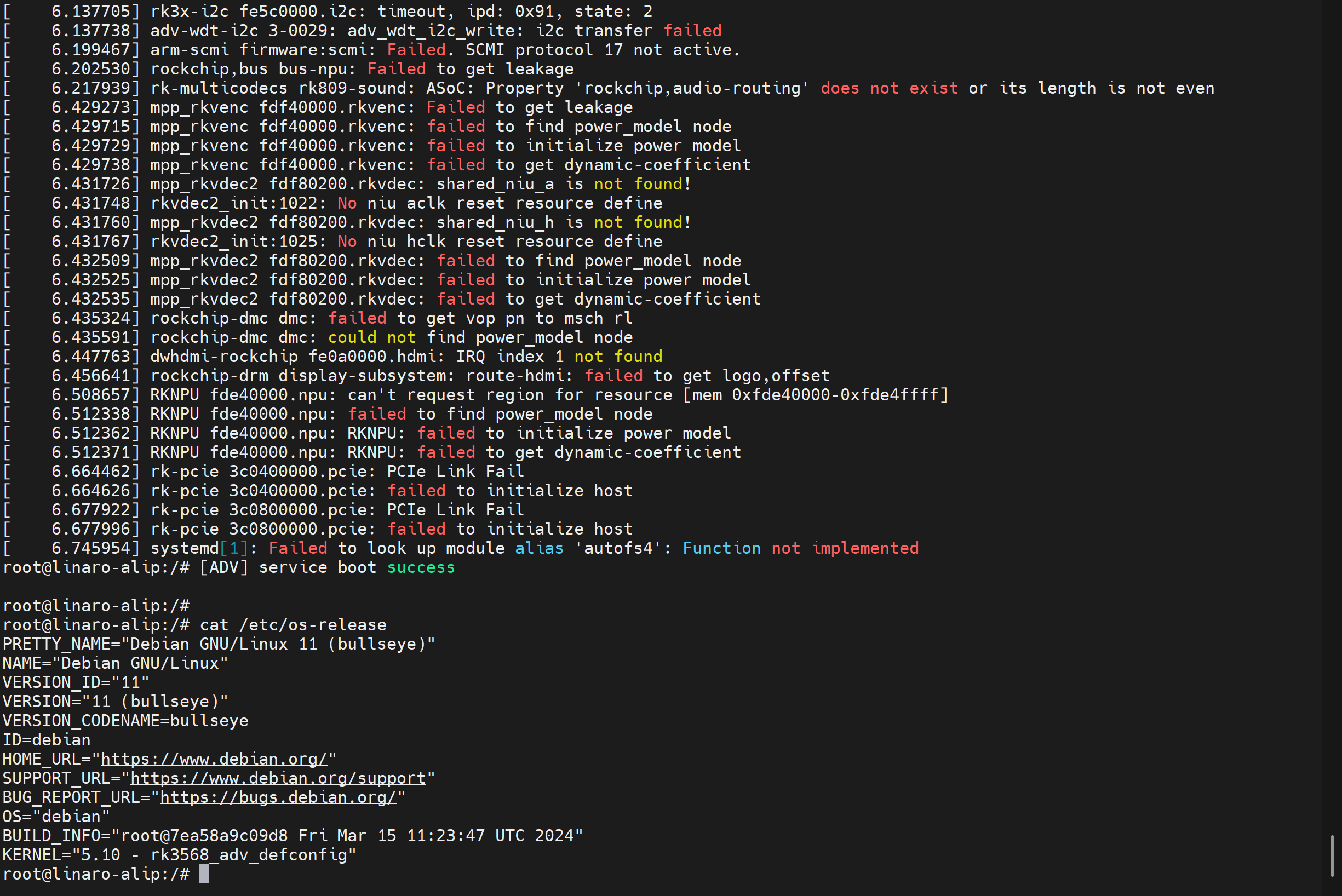This screenshot has height=896, width=1342.
Task: Click the PRETTY_NAME line of os-release
Action: 219,644
